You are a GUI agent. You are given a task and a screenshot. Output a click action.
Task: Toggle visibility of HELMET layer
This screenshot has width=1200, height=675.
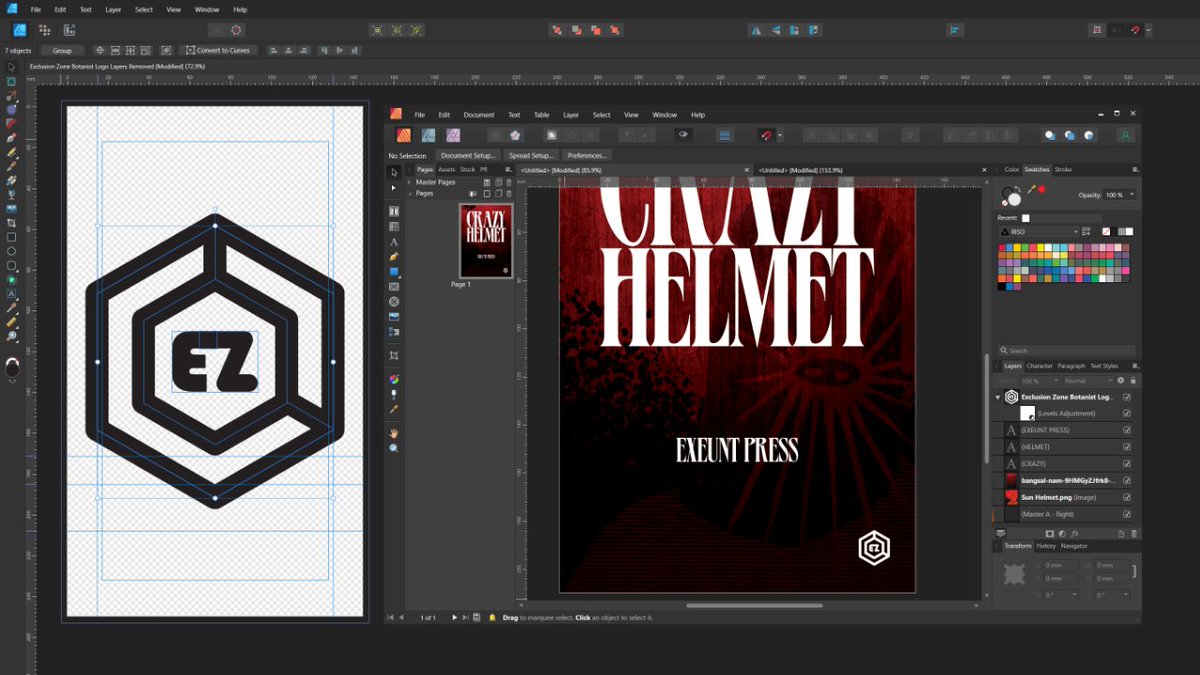1127,447
